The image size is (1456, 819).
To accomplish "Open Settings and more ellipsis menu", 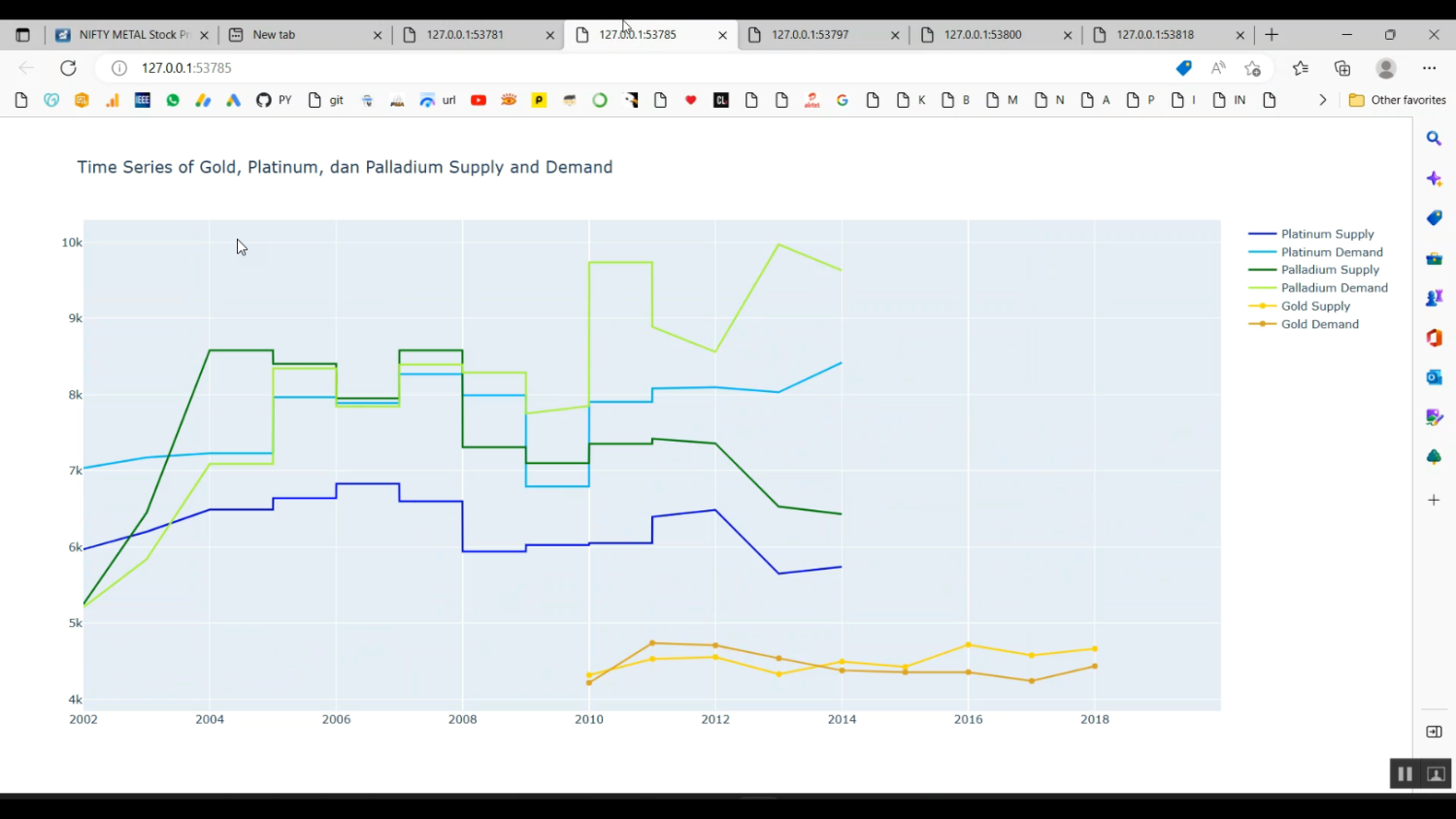I will 1429,68.
